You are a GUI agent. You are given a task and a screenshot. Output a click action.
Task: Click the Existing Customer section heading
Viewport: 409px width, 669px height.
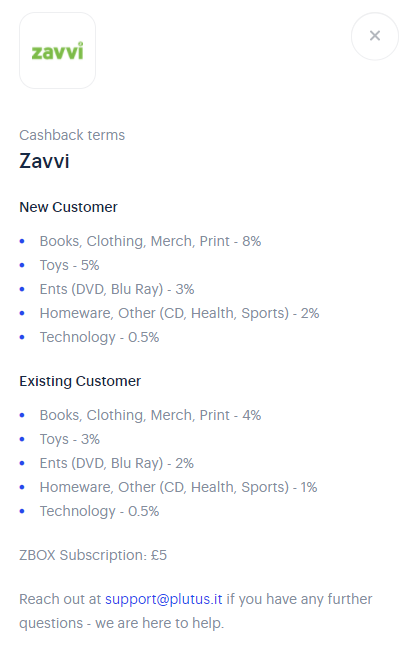tap(80, 381)
